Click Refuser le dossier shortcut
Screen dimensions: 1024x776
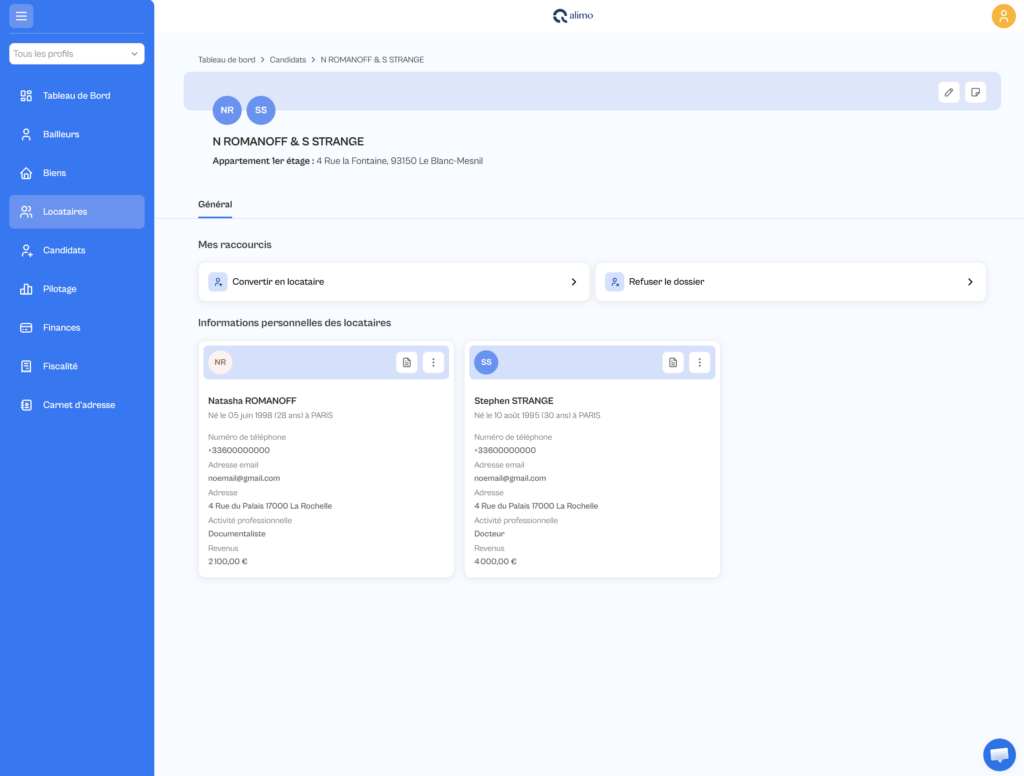click(790, 282)
